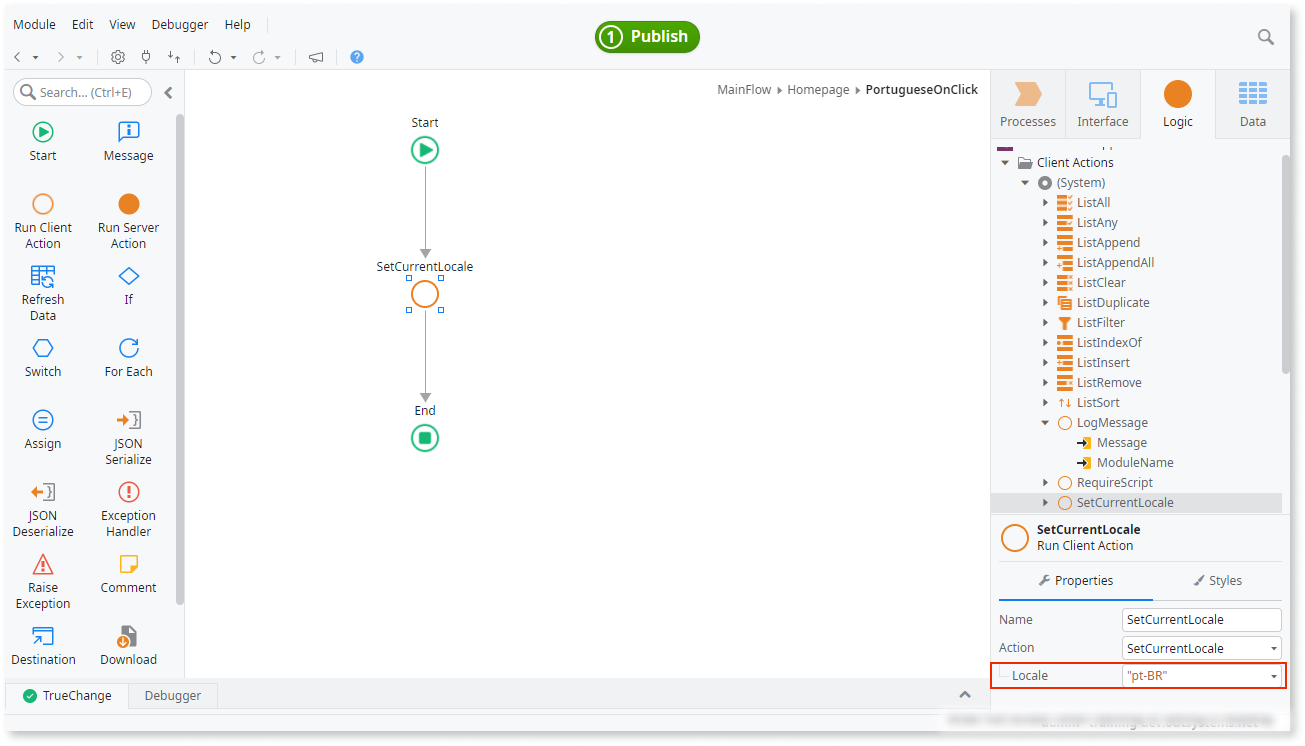Collapse the LogMessage tree node

point(1044,422)
